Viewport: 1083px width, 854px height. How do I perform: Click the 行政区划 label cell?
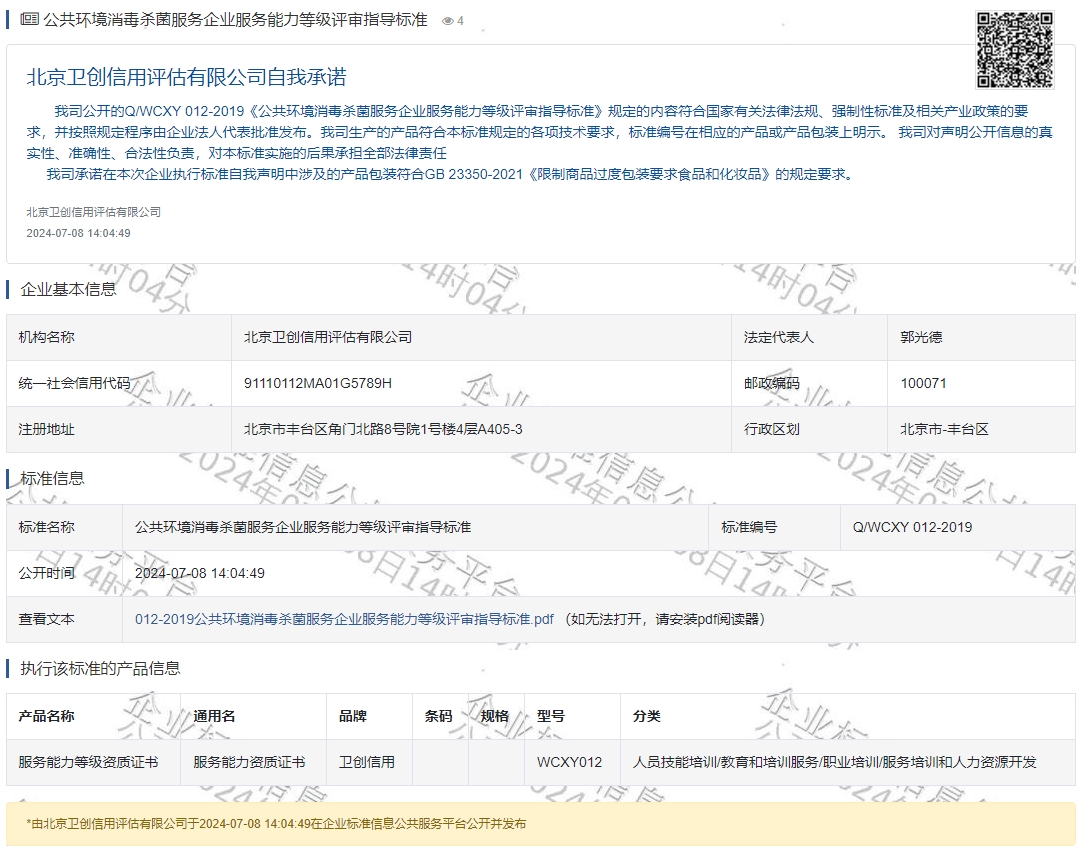click(809, 429)
